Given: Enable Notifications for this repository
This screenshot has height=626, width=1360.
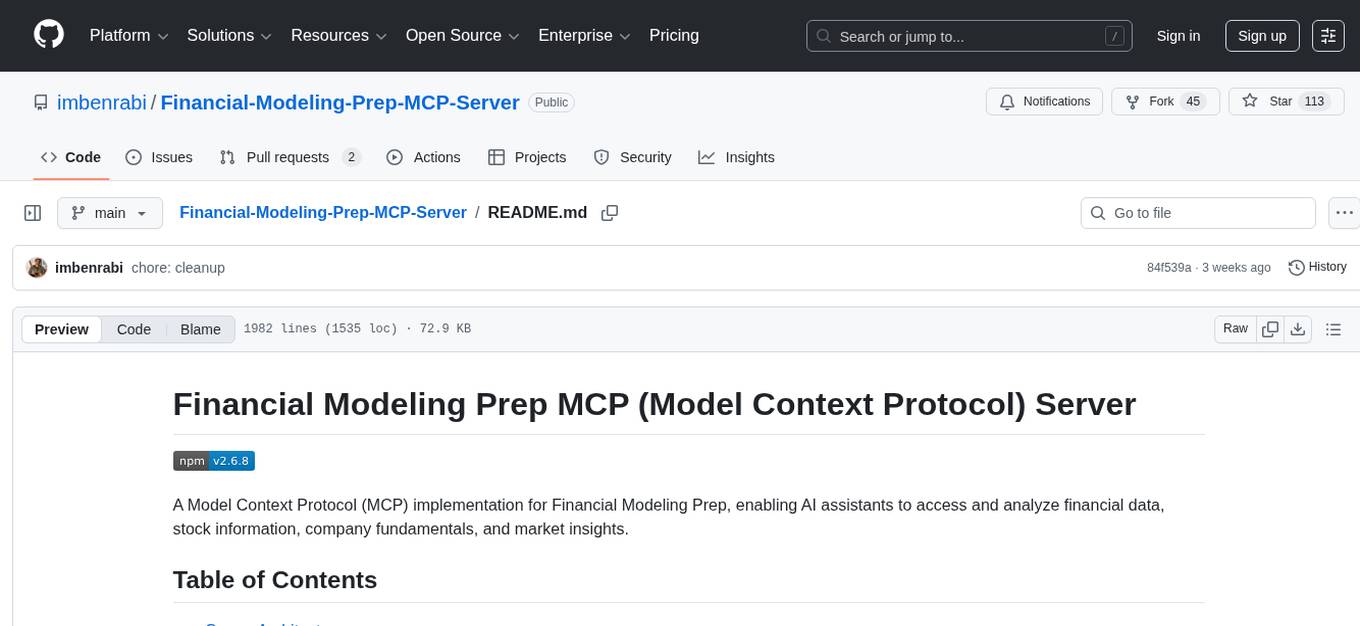Looking at the screenshot, I should [1044, 101].
